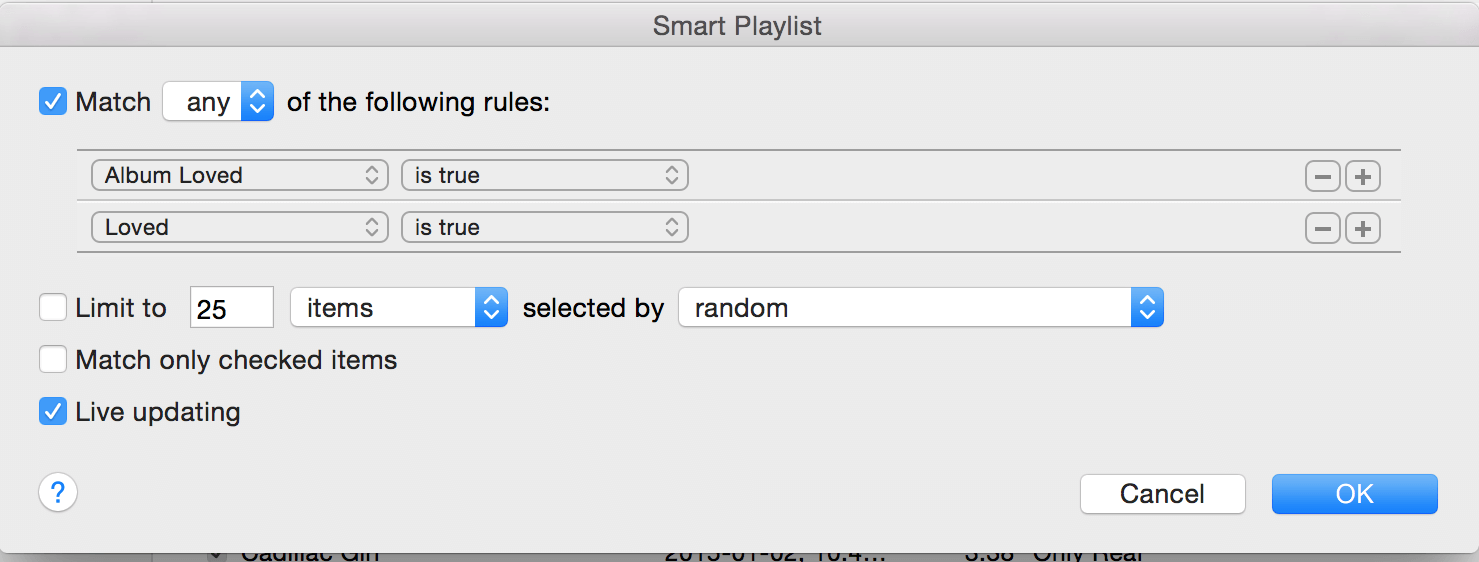This screenshot has width=1479, height=562.
Task: Uncheck the Match rules checkbox
Action: point(53,101)
